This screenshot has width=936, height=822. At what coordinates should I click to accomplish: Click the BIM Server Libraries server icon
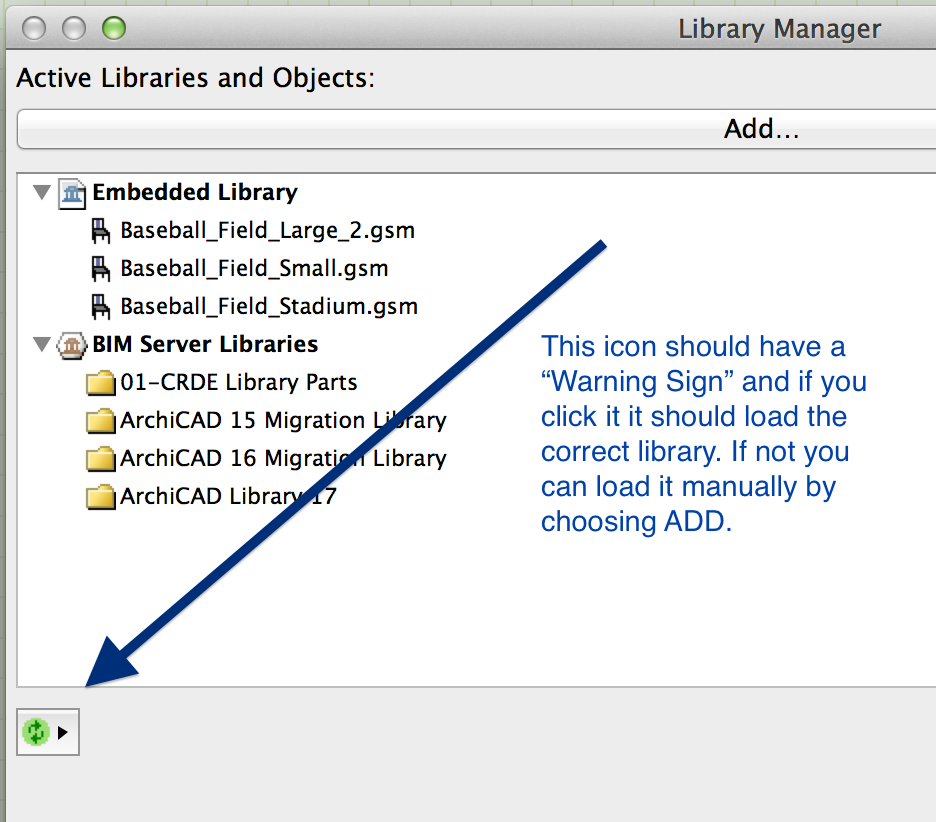click(x=72, y=344)
